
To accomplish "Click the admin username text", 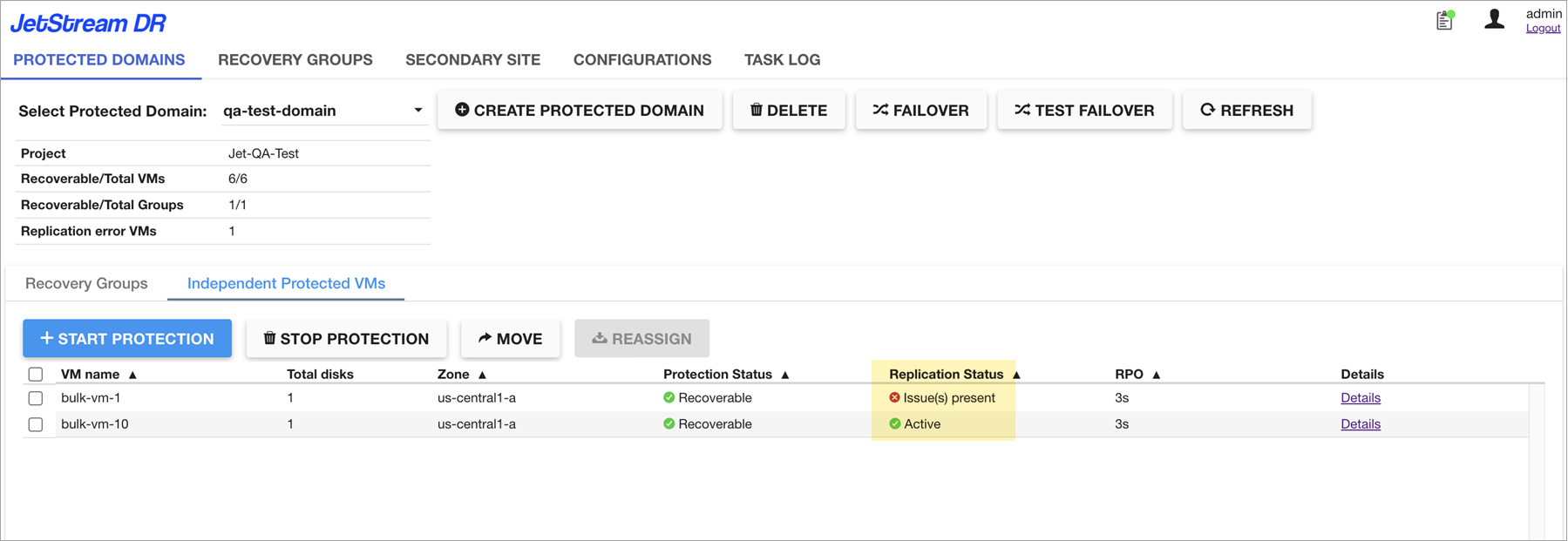I will point(1544,13).
